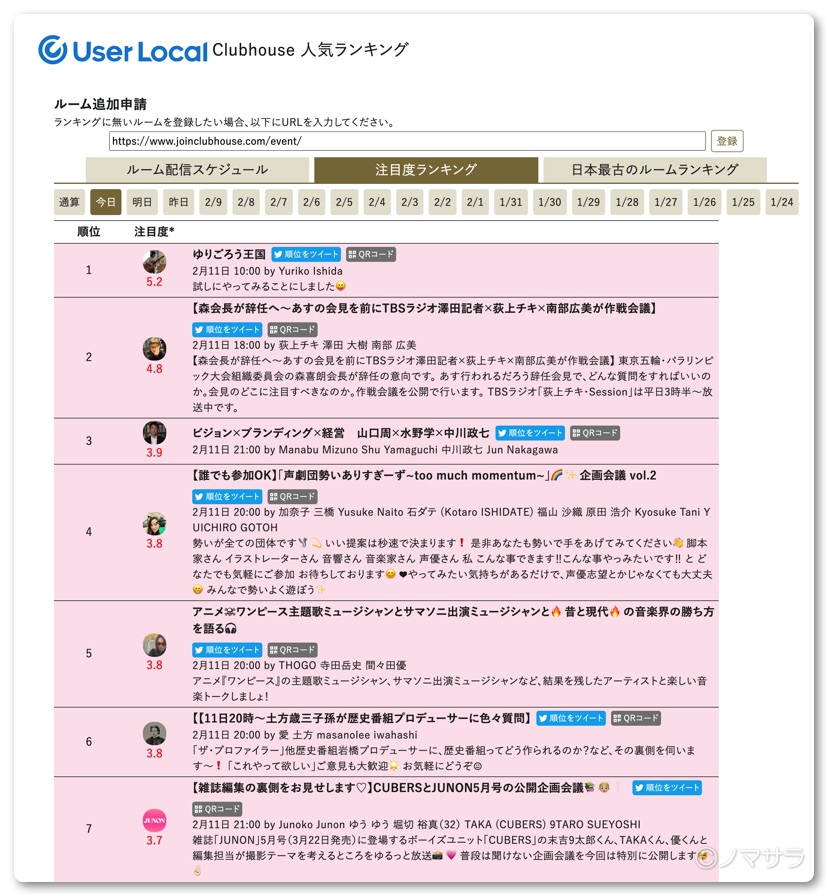Choose the 2/5 date ranking
The height and width of the screenshot is (896, 828).
click(x=344, y=202)
